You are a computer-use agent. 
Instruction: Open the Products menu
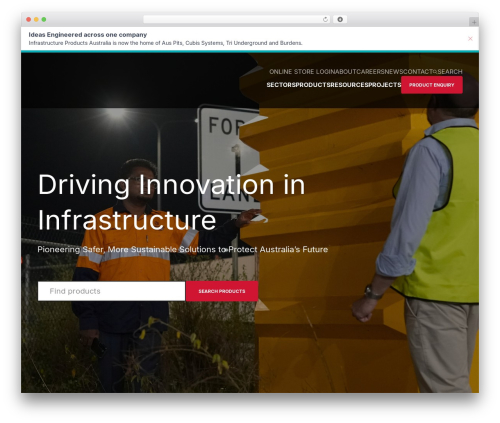point(313,85)
